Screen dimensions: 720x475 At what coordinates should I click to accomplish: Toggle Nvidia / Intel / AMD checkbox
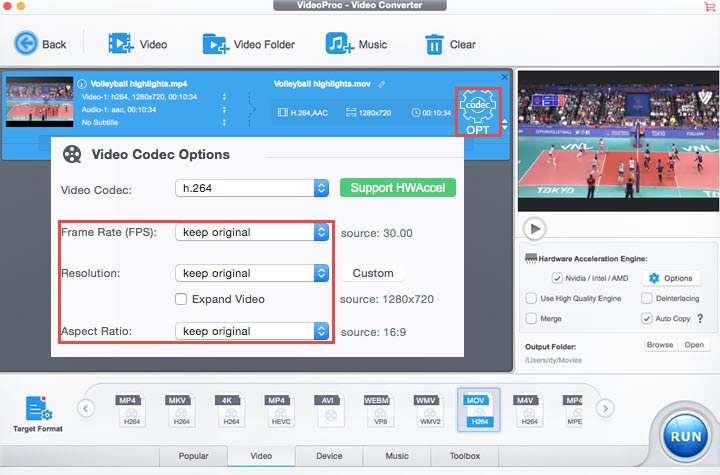tap(557, 278)
